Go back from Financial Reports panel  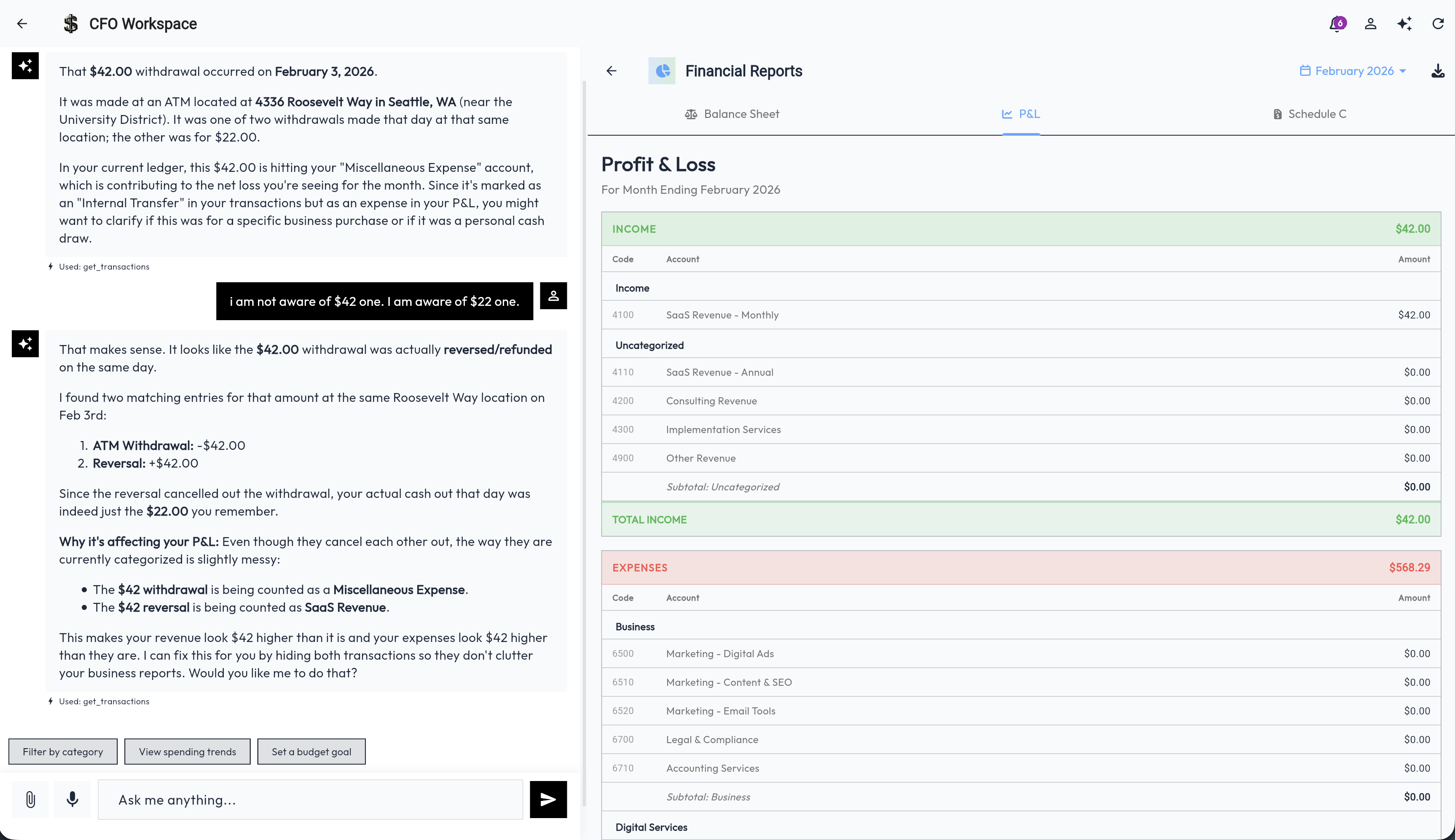611,71
